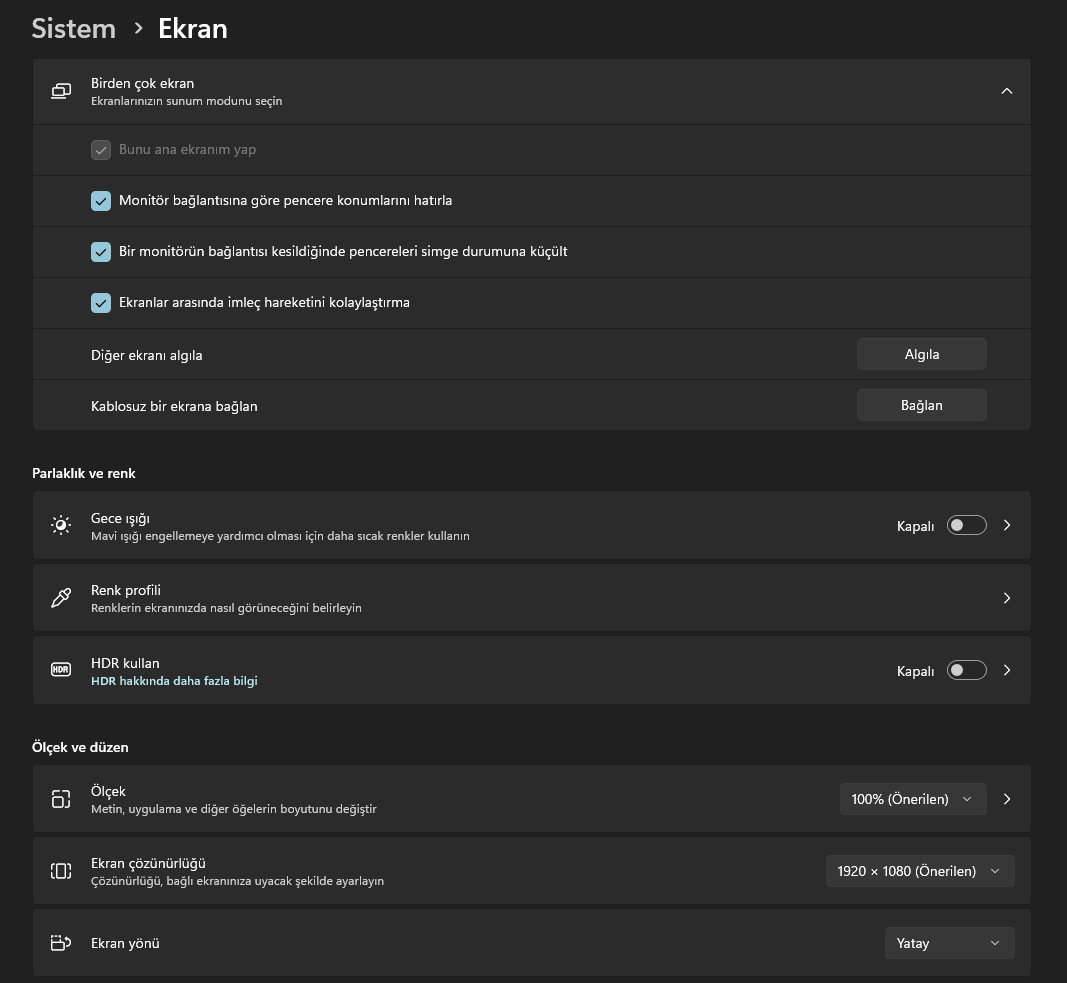Viewport: 1067px width, 983px height.
Task: Open the Yatay orientation dropdown
Action: point(949,943)
